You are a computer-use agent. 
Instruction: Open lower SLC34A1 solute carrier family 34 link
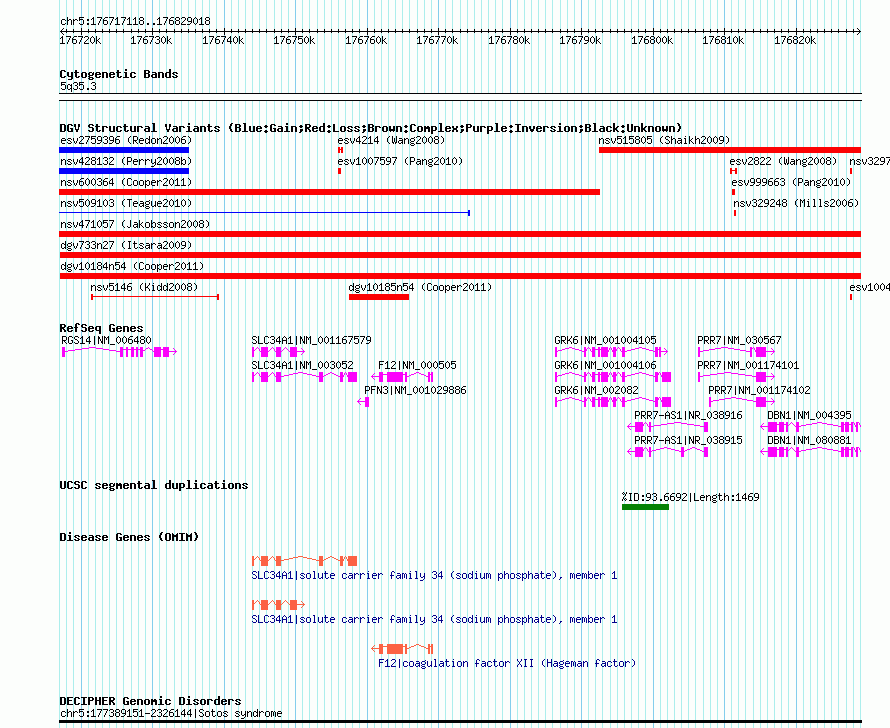pos(434,620)
